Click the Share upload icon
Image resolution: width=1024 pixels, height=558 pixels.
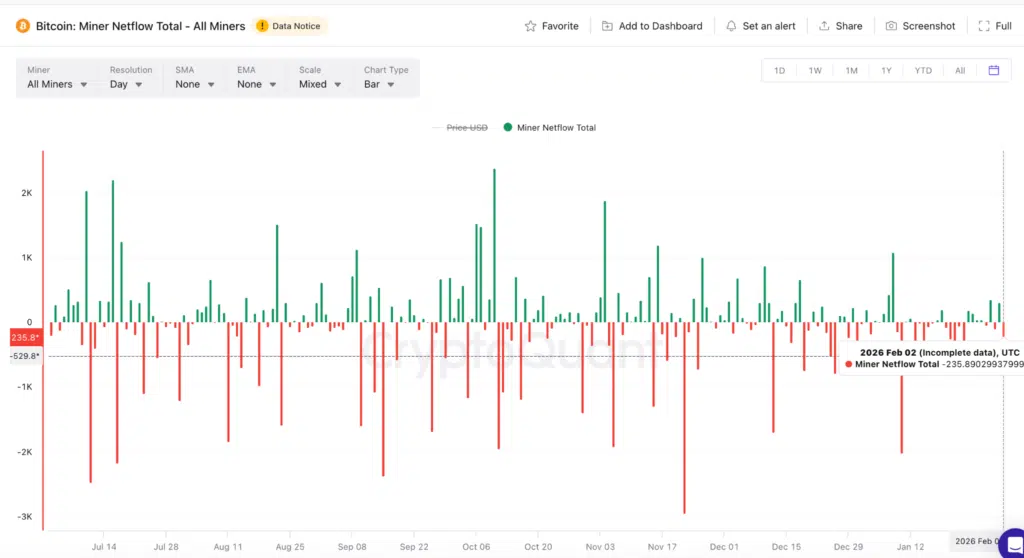(824, 26)
